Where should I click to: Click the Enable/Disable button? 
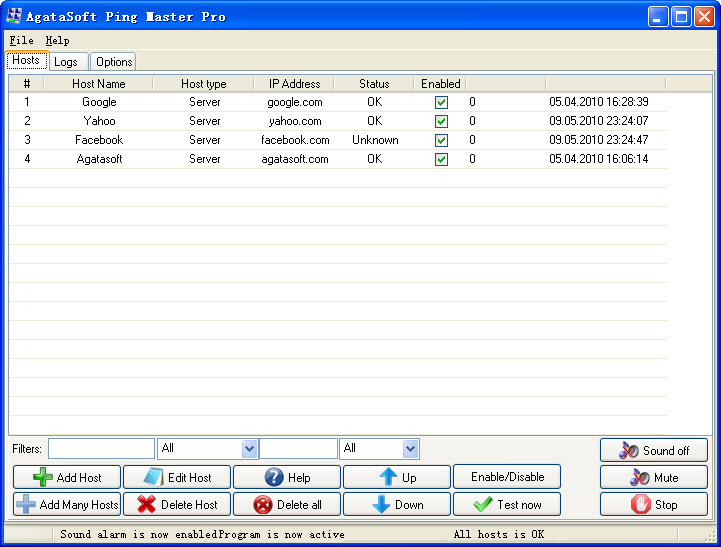(507, 477)
